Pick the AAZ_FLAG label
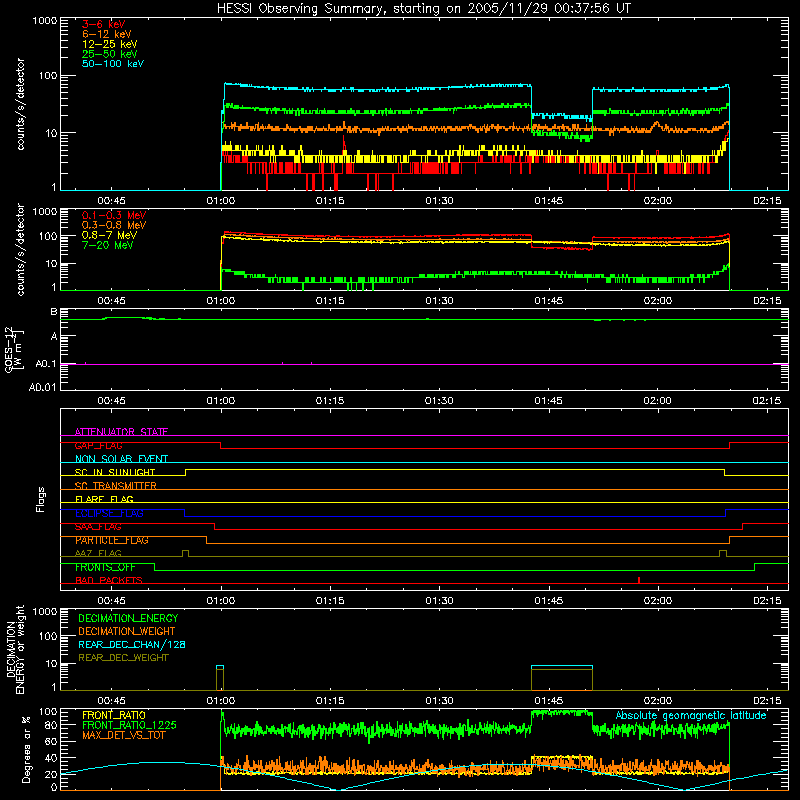Image resolution: width=800 pixels, height=800 pixels. coord(98,554)
